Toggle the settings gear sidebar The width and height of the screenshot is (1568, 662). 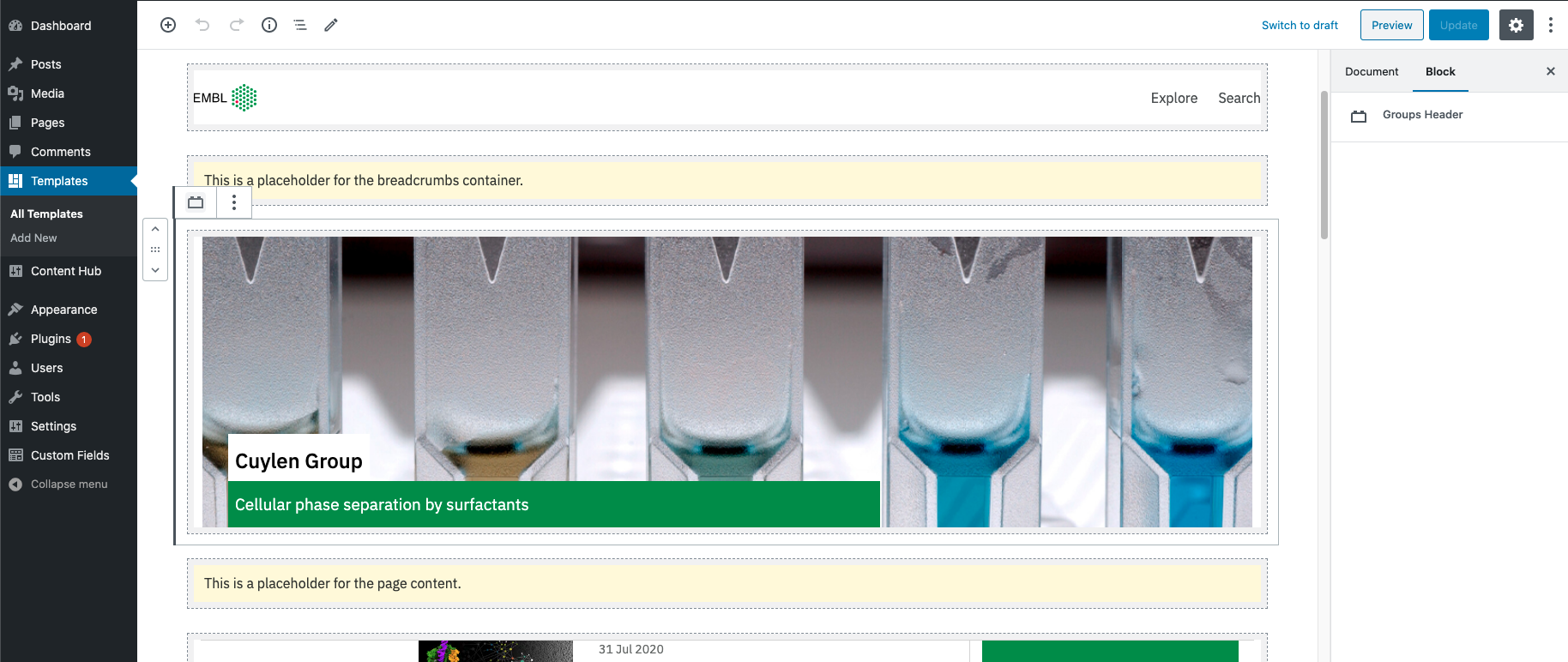pyautogui.click(x=1516, y=25)
